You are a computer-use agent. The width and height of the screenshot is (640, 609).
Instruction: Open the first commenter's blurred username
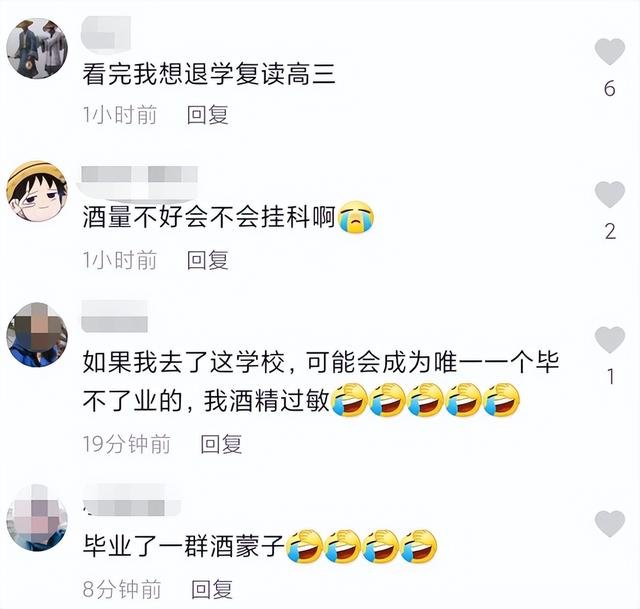(x=106, y=34)
